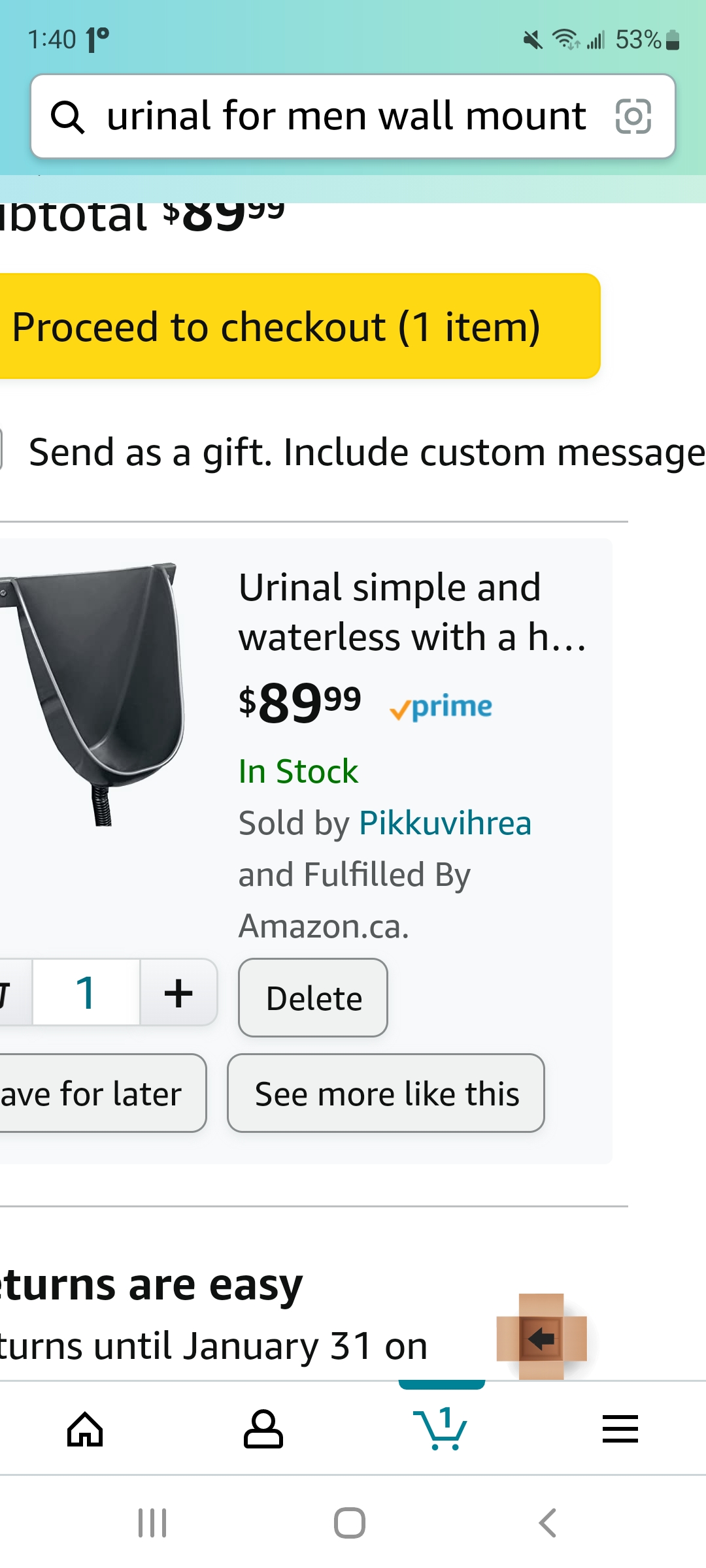This screenshot has width=706, height=1568.
Task: Tap See more like this
Action: tap(386, 1093)
